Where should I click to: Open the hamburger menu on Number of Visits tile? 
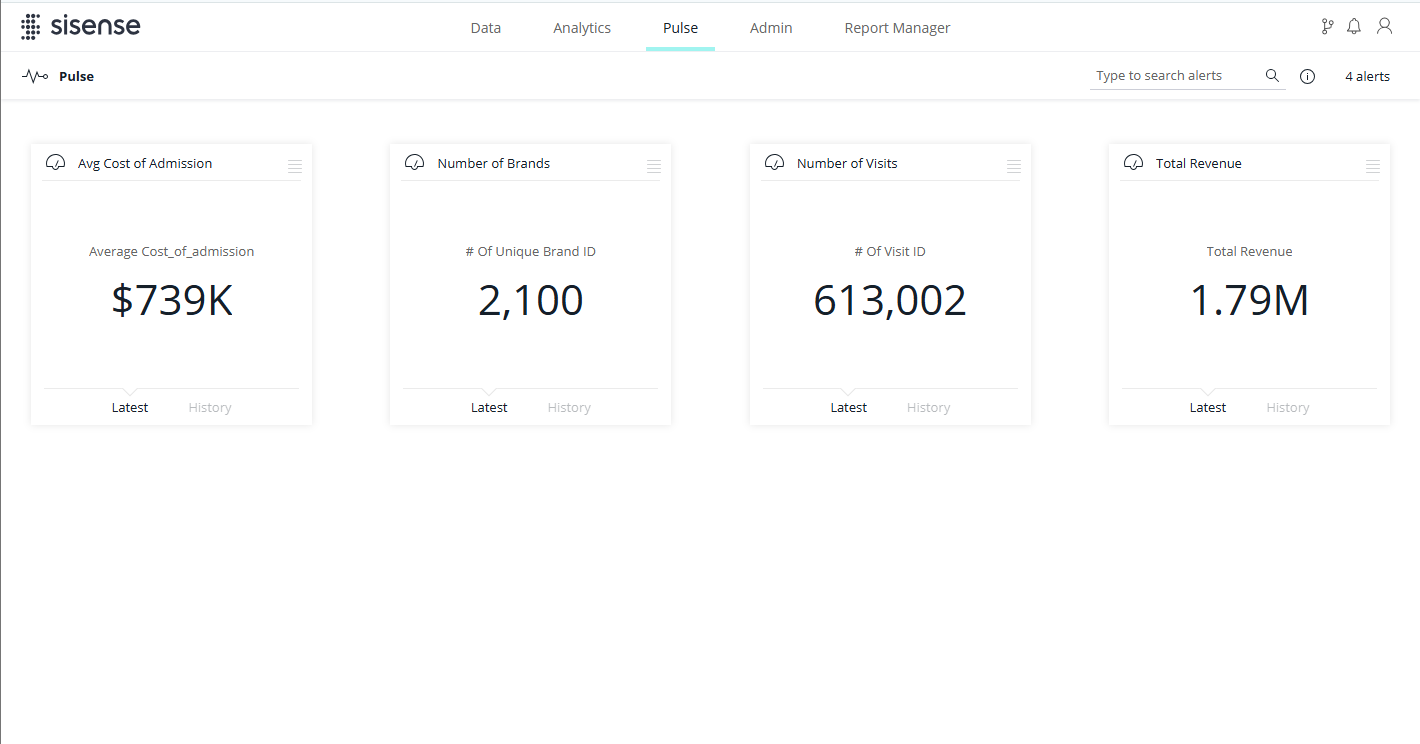(1013, 166)
